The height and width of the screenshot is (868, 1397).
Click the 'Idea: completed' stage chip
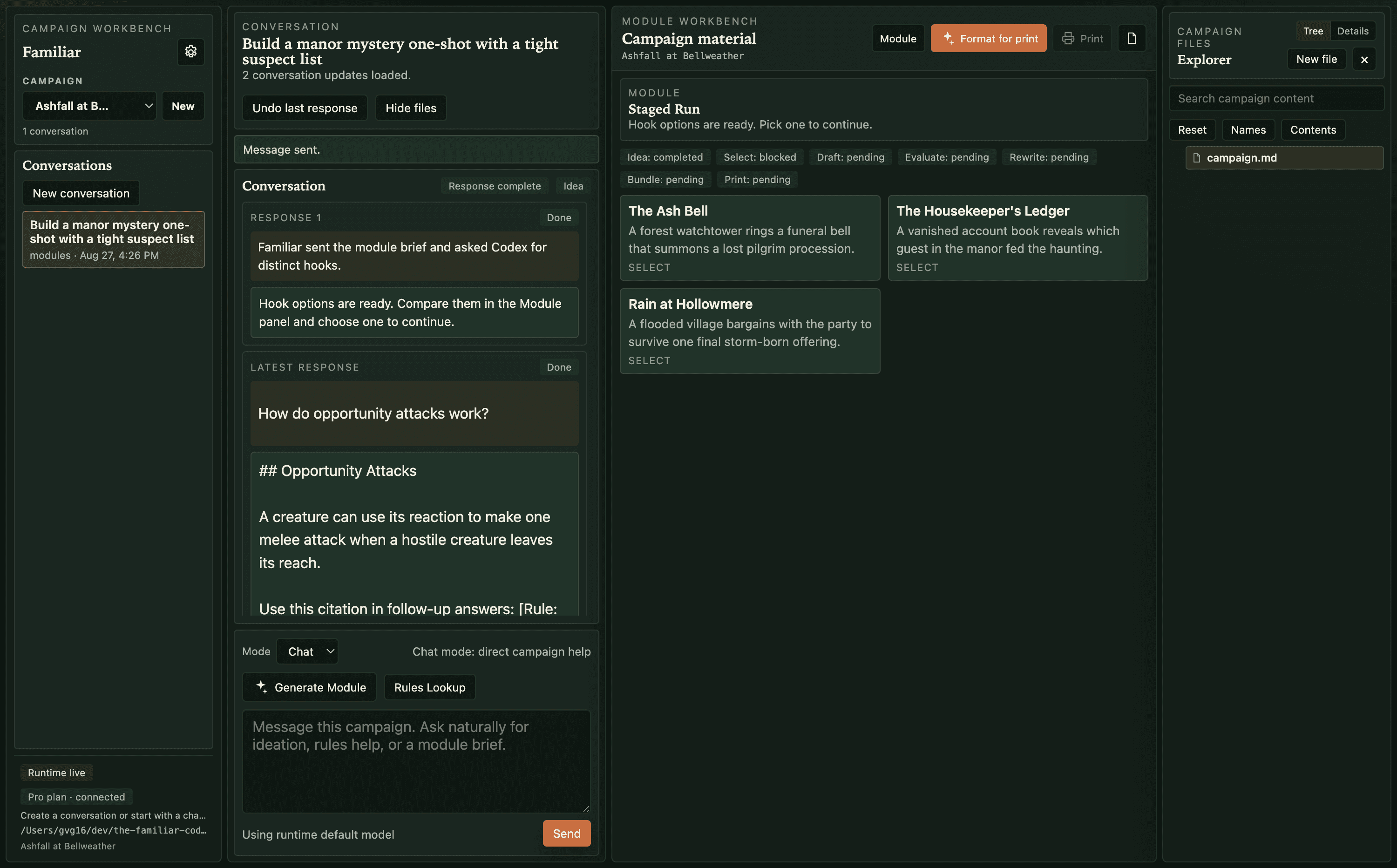click(x=665, y=157)
